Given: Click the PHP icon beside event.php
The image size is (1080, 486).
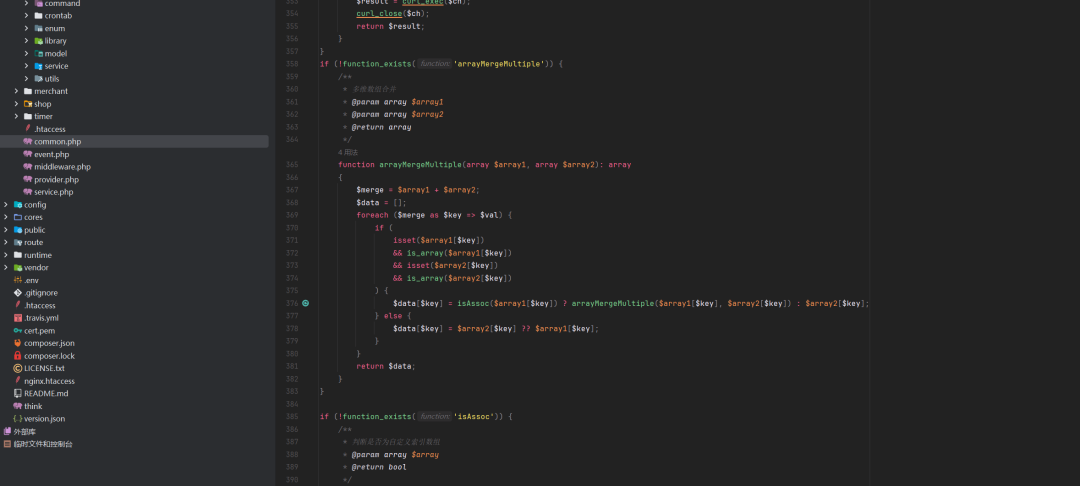Looking at the screenshot, I should [28, 154].
